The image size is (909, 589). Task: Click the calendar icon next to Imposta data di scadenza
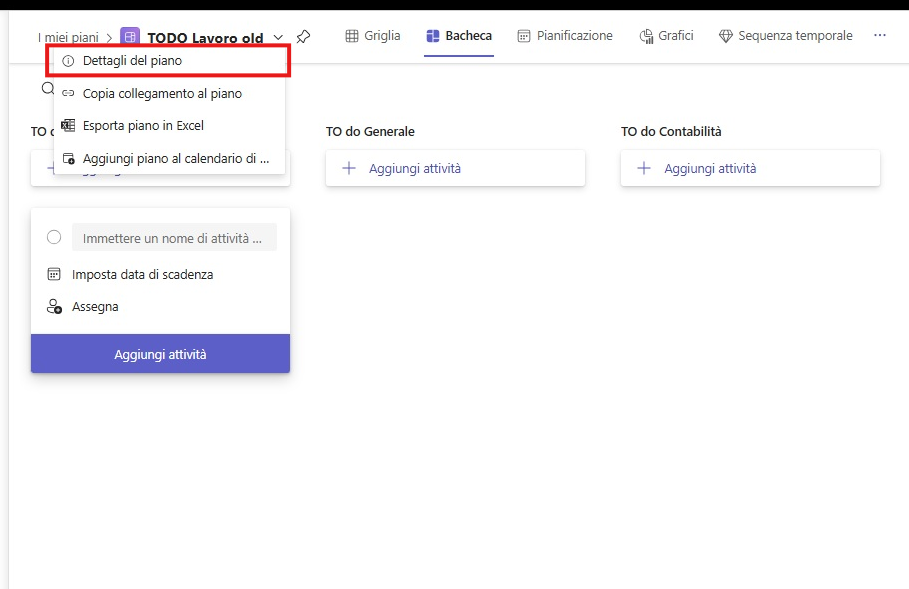pos(54,274)
